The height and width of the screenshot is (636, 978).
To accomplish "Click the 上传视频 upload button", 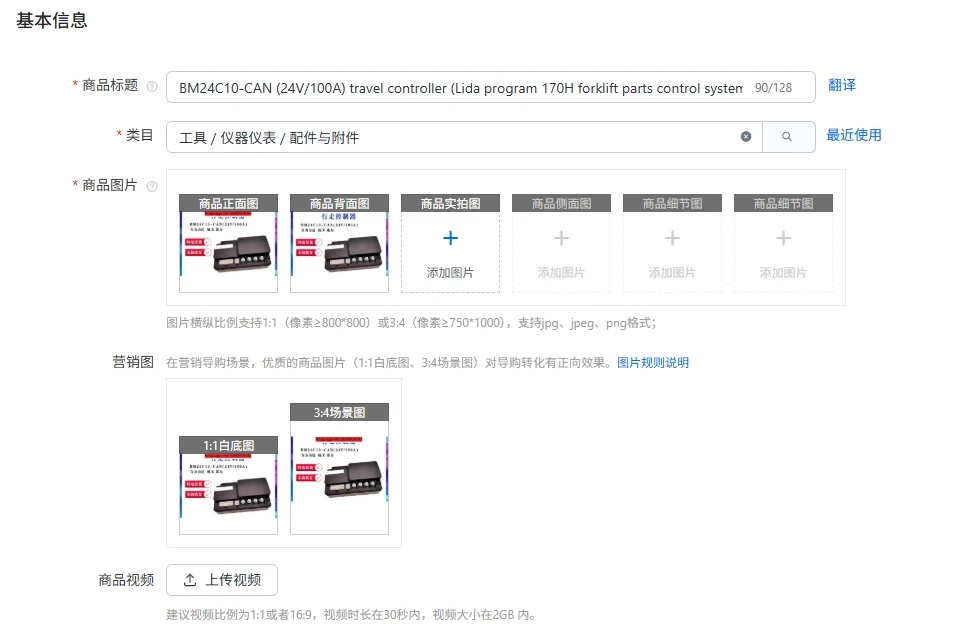I will (222, 580).
